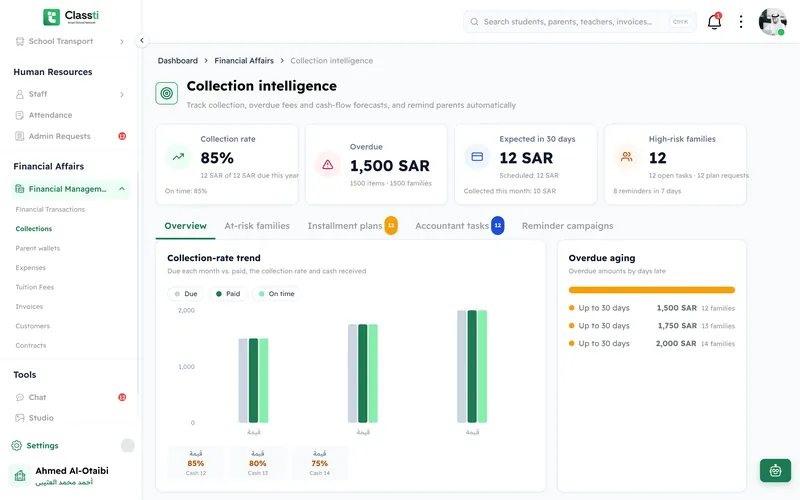Click the 85% Cash 12 summary tile

pos(196,463)
